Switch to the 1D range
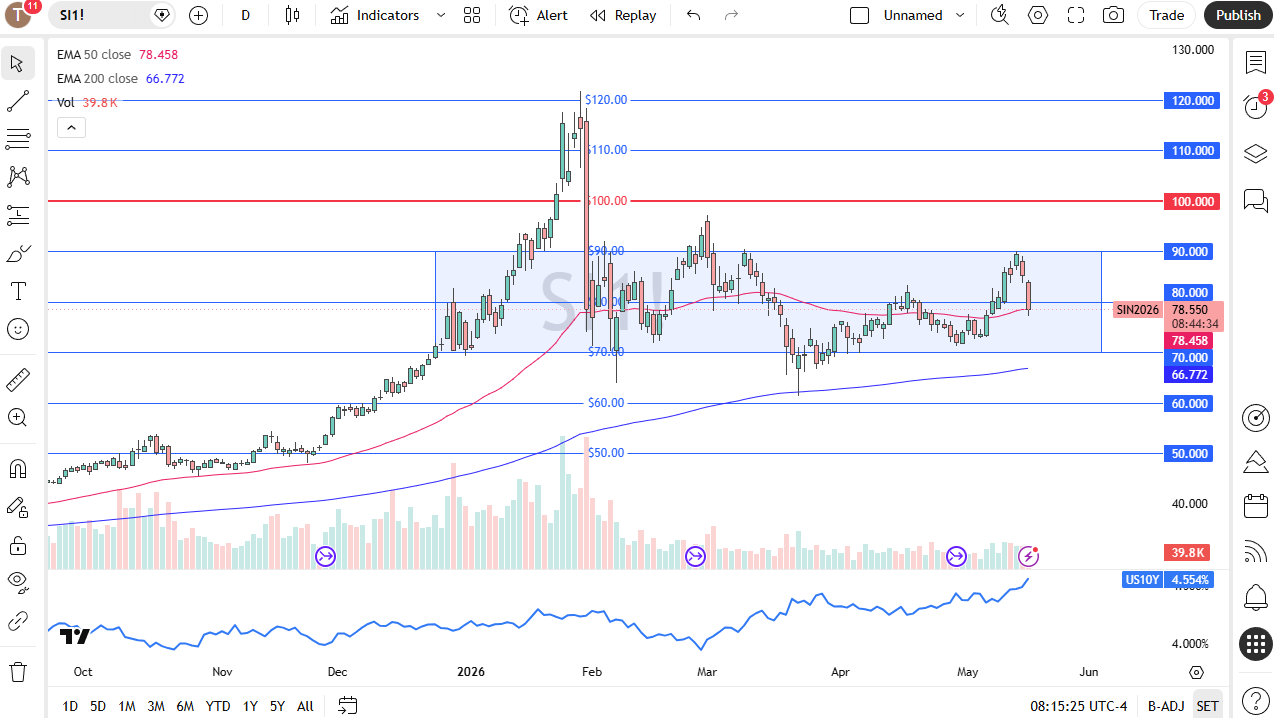Screen dimensions: 1274x718 (x=70, y=706)
